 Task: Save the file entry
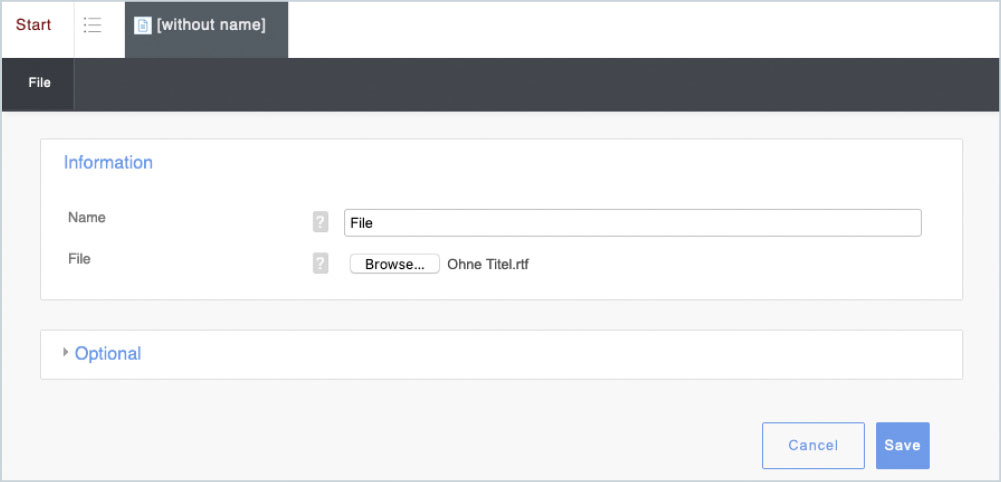point(903,446)
